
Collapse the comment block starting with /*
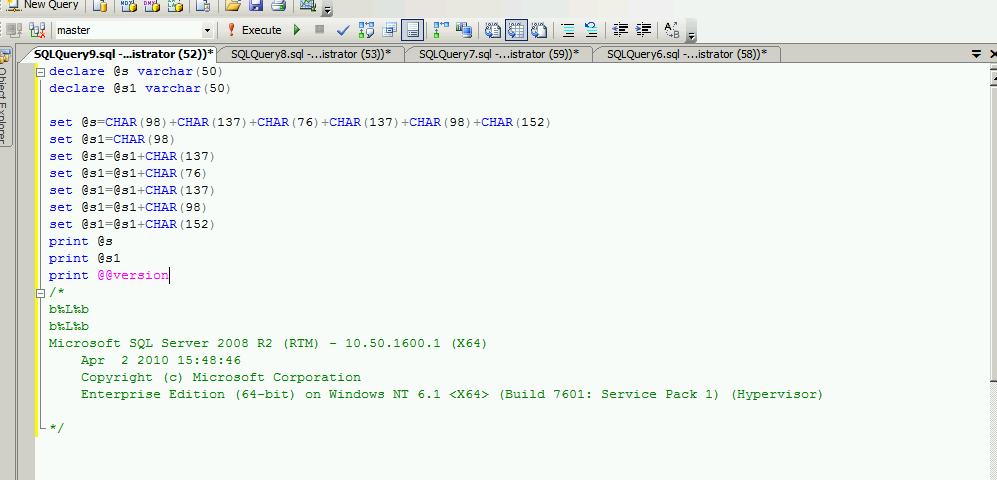coord(41,292)
